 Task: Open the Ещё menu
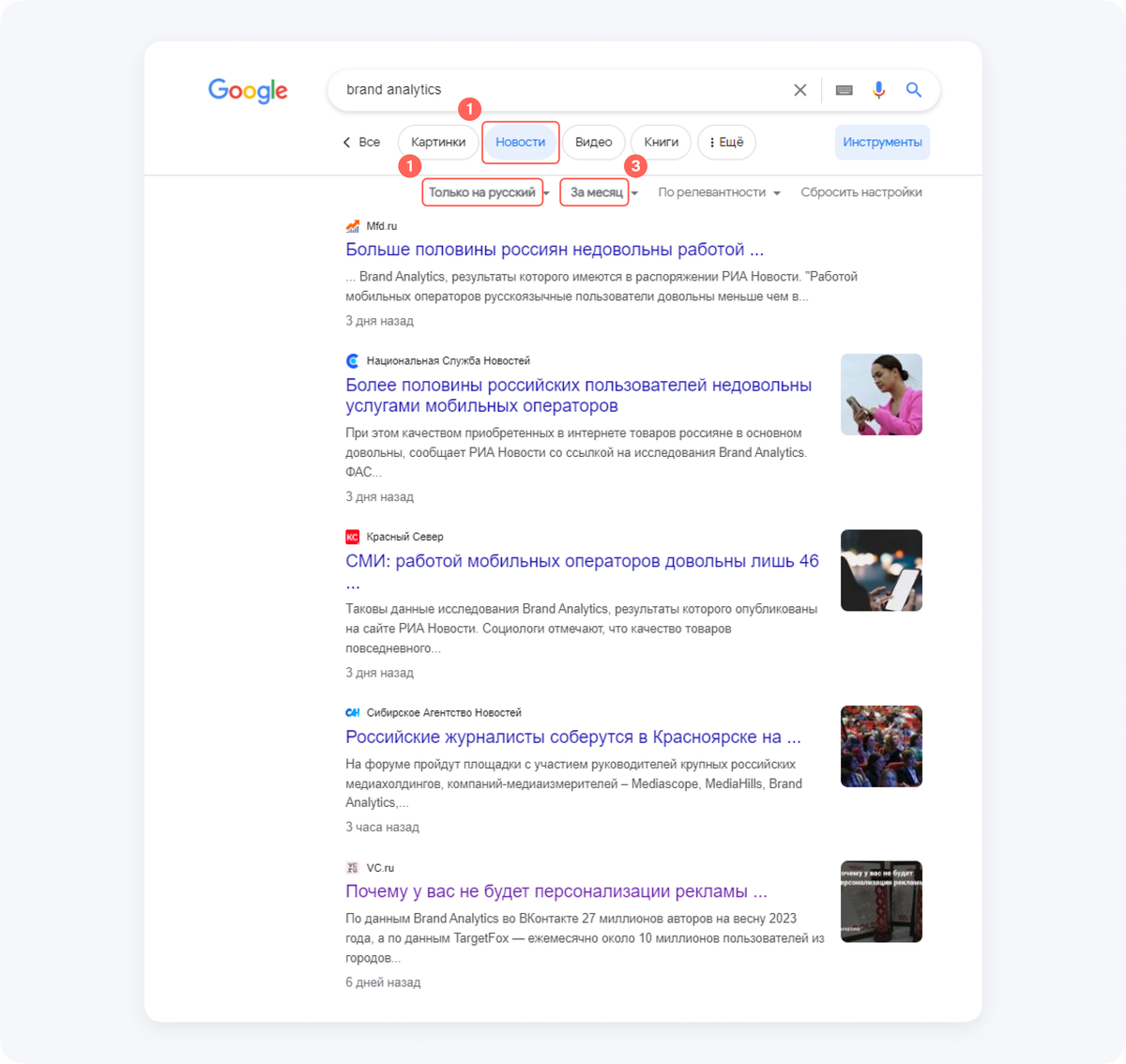coord(727,143)
